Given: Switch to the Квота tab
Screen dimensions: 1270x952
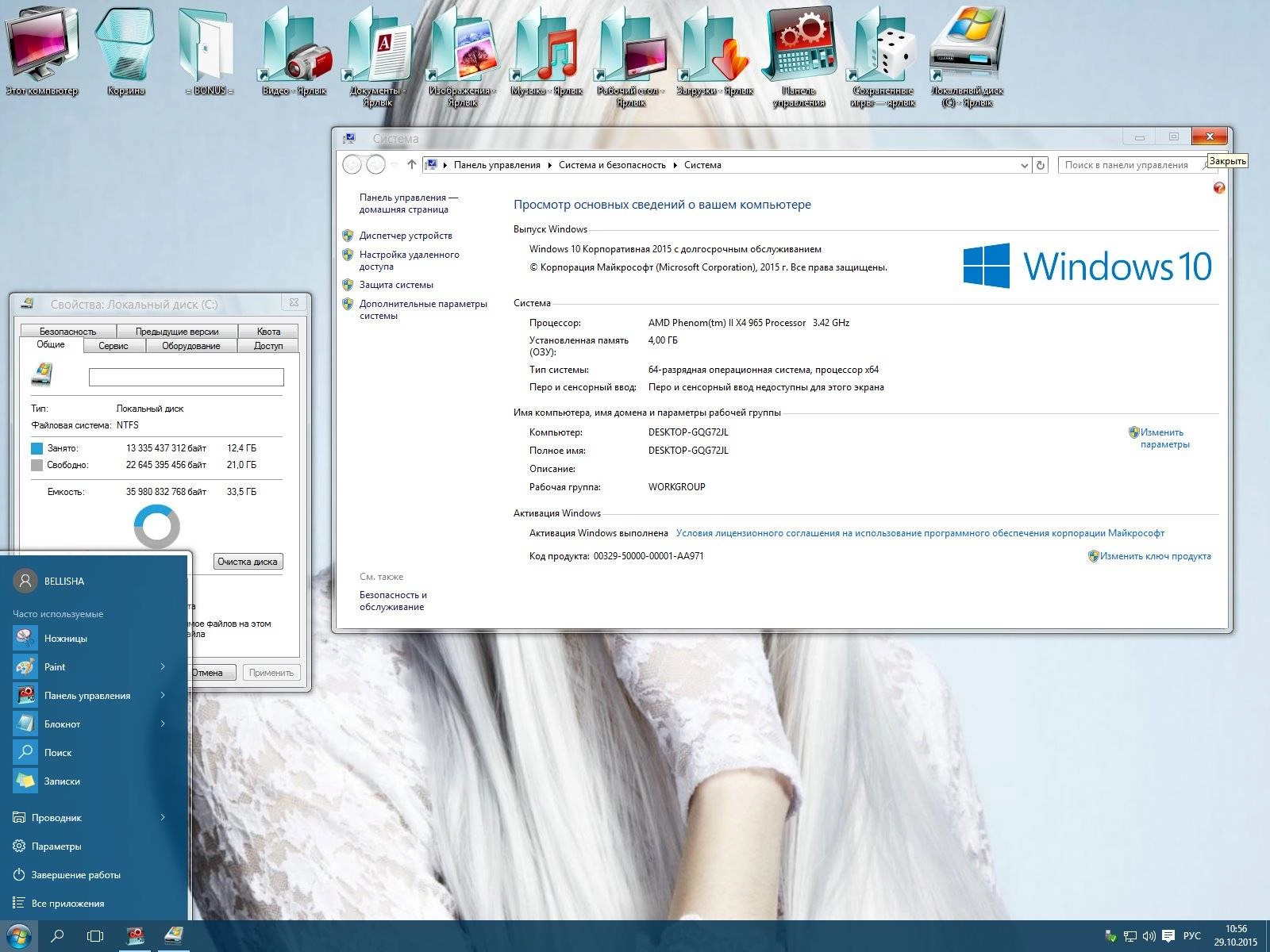Looking at the screenshot, I should tap(268, 332).
